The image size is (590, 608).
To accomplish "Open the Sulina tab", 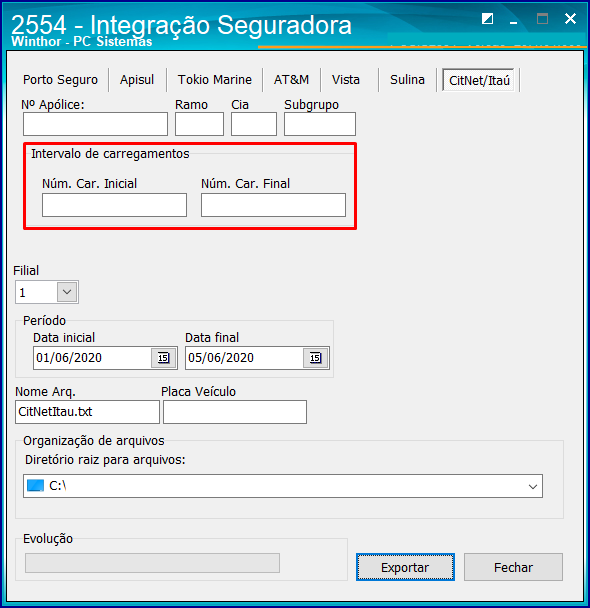I will coord(407,80).
